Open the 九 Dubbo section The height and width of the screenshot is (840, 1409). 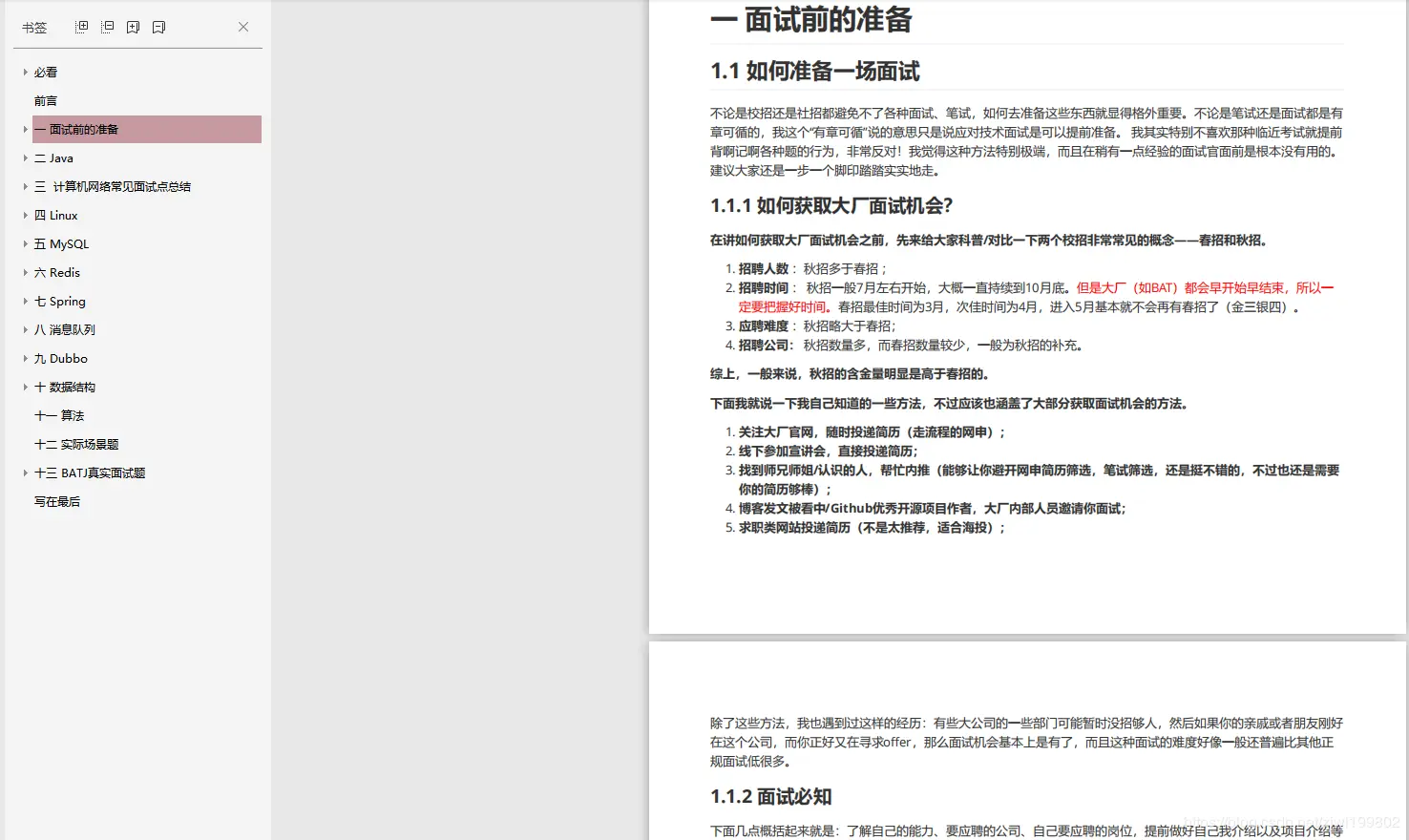coord(60,358)
